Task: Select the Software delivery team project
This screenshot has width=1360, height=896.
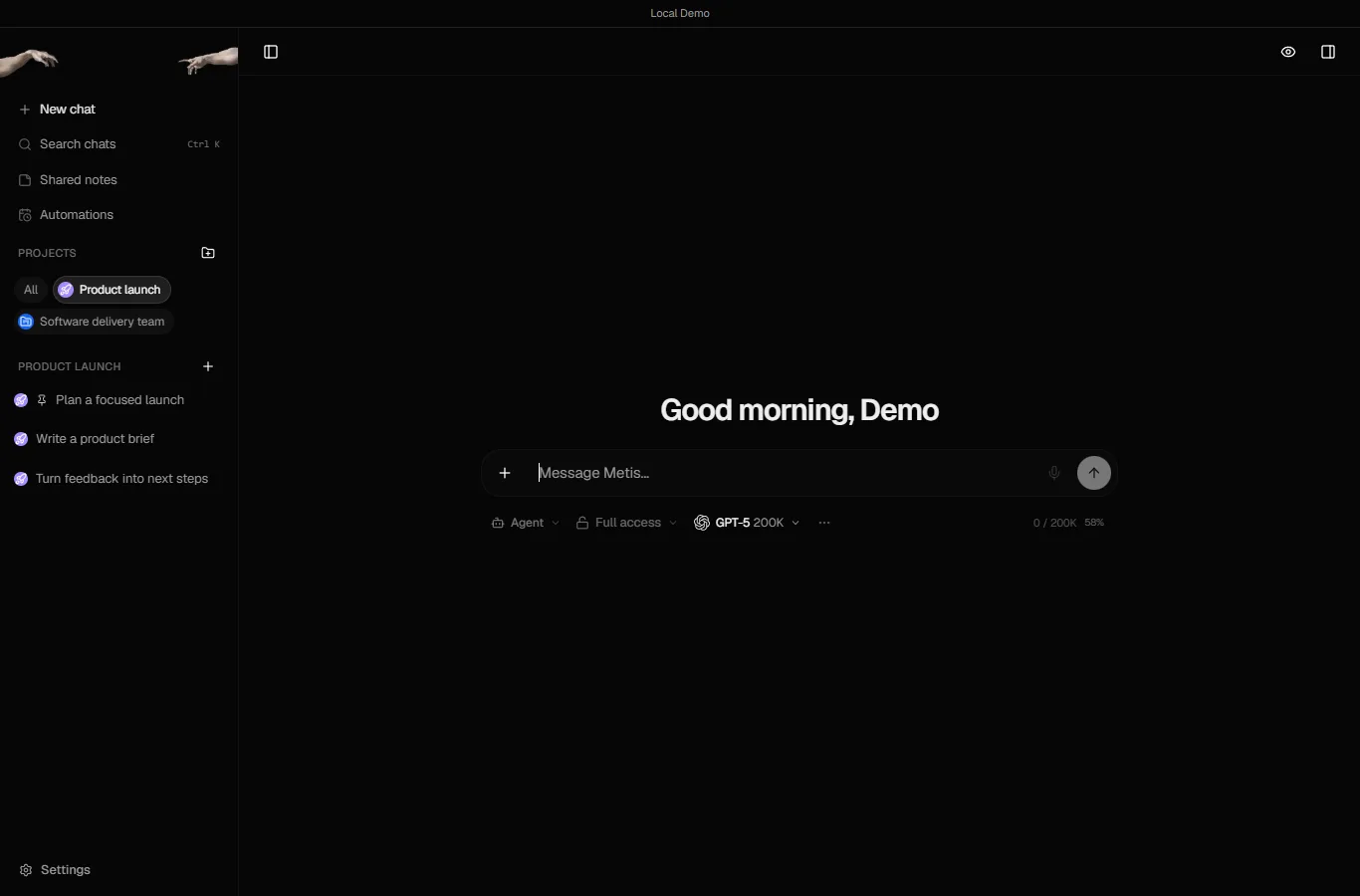Action: pyautogui.click(x=94, y=322)
